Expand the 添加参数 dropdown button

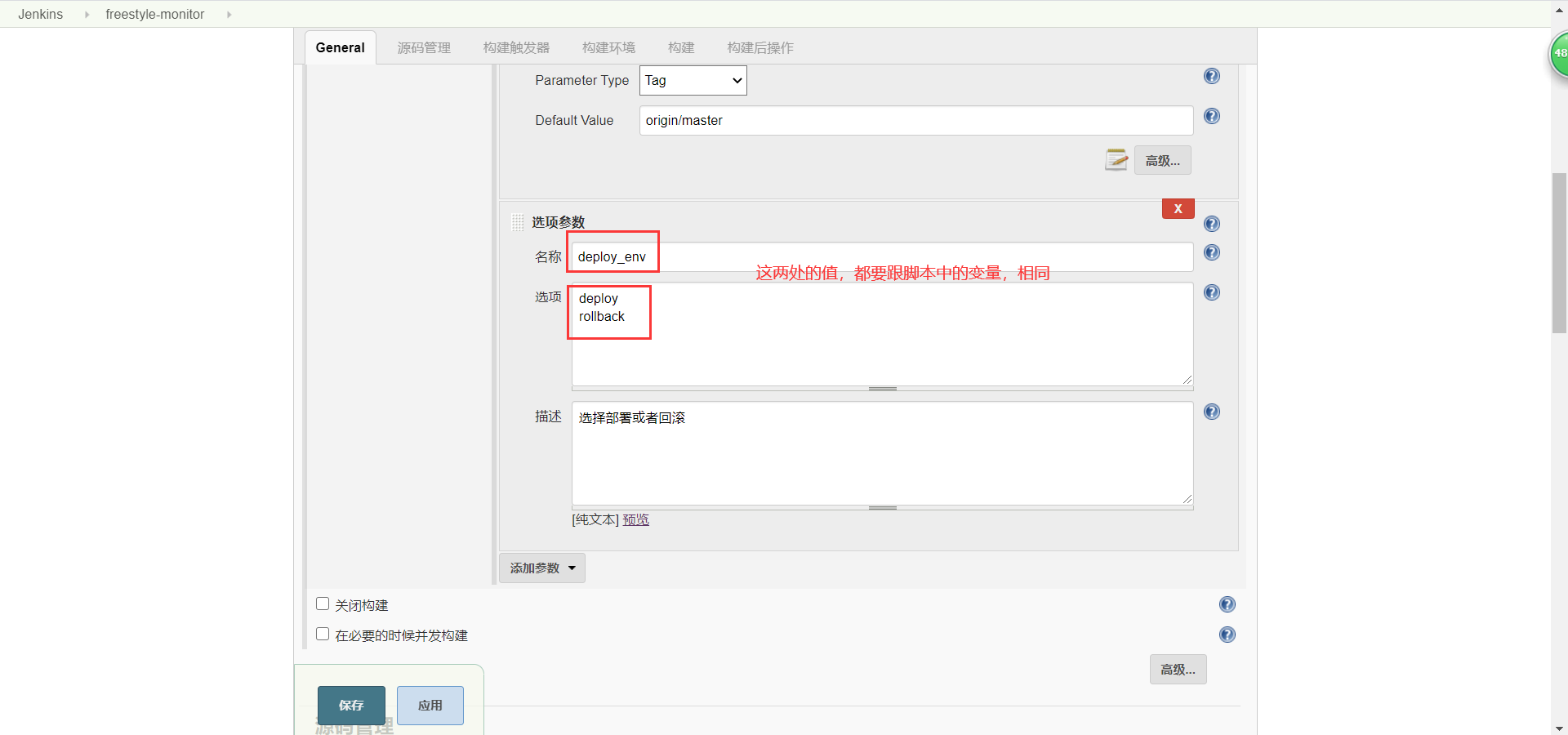[542, 568]
